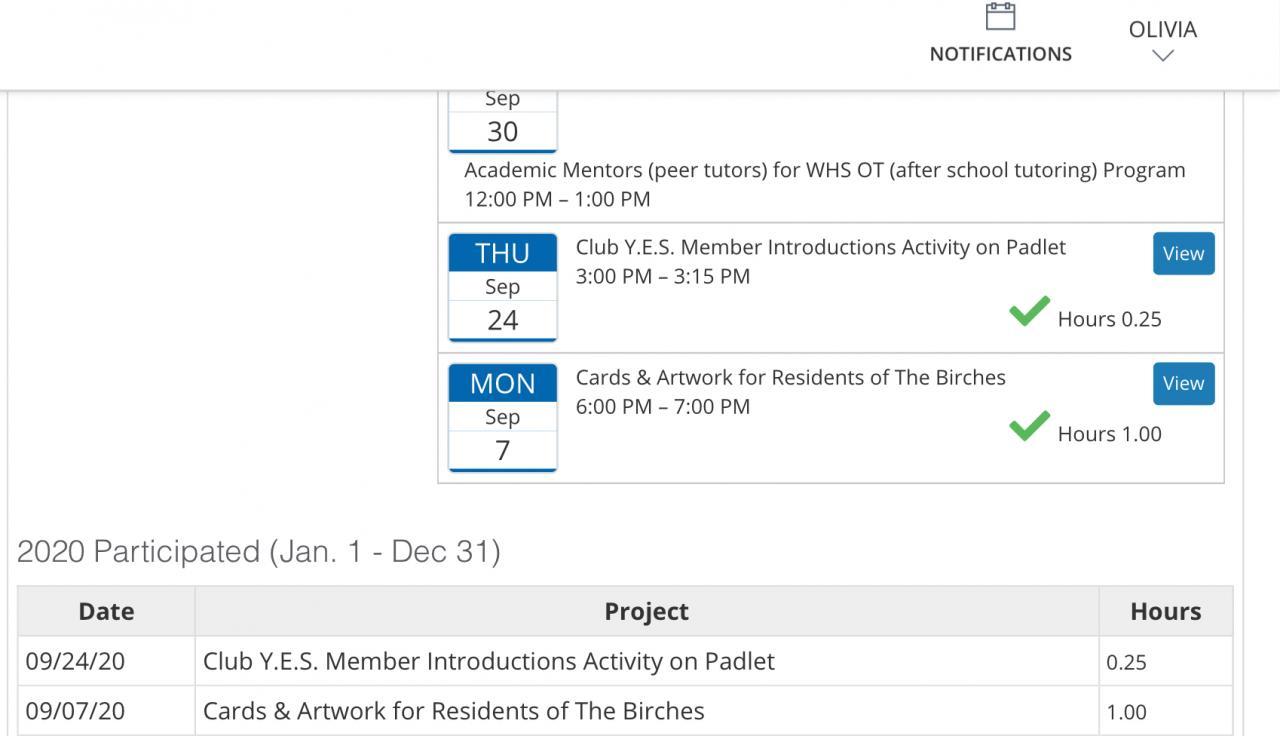Sort by the Hours column header

pos(1165,611)
